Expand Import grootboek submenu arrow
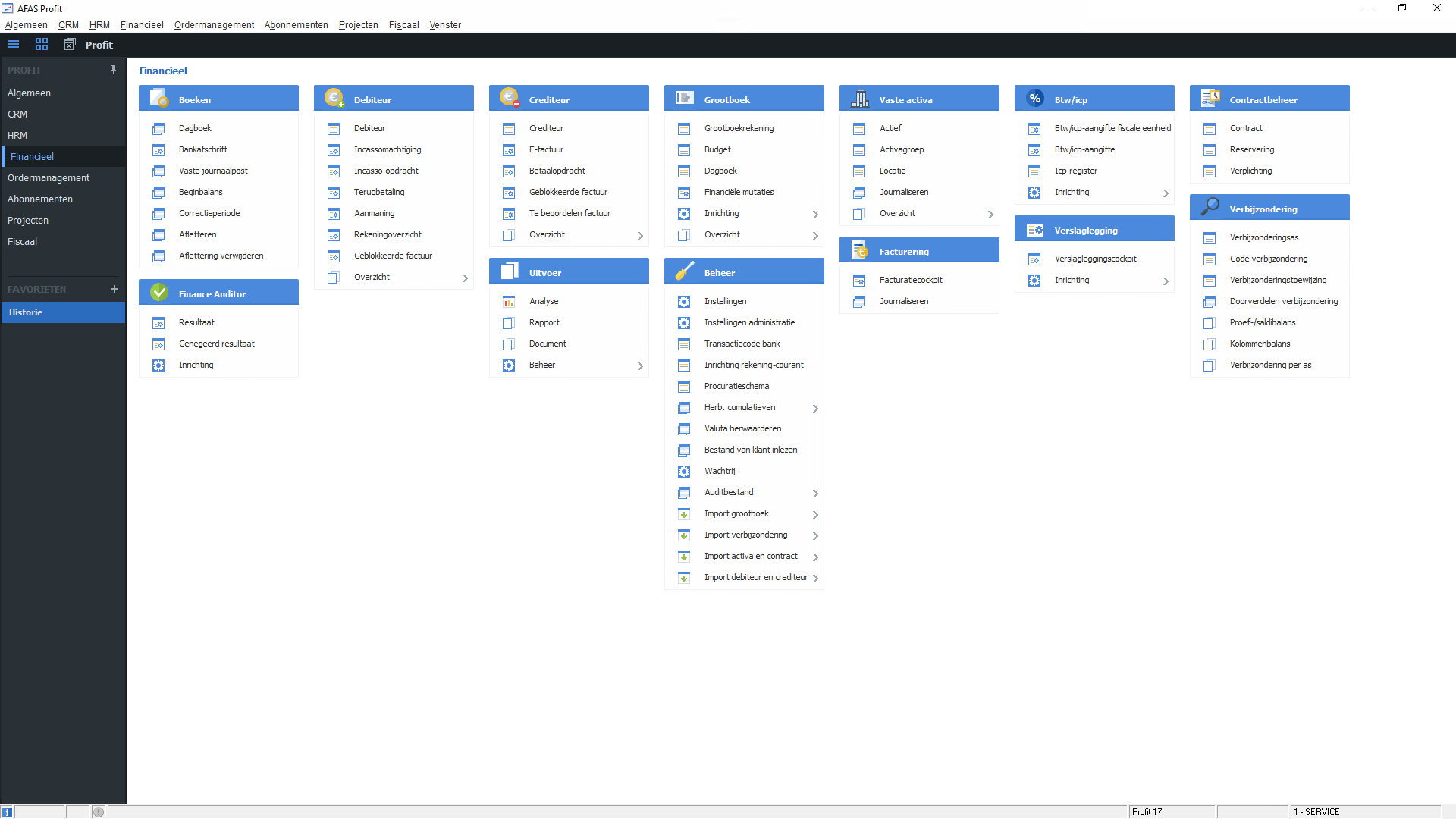This screenshot has width=1456, height=819. point(815,514)
